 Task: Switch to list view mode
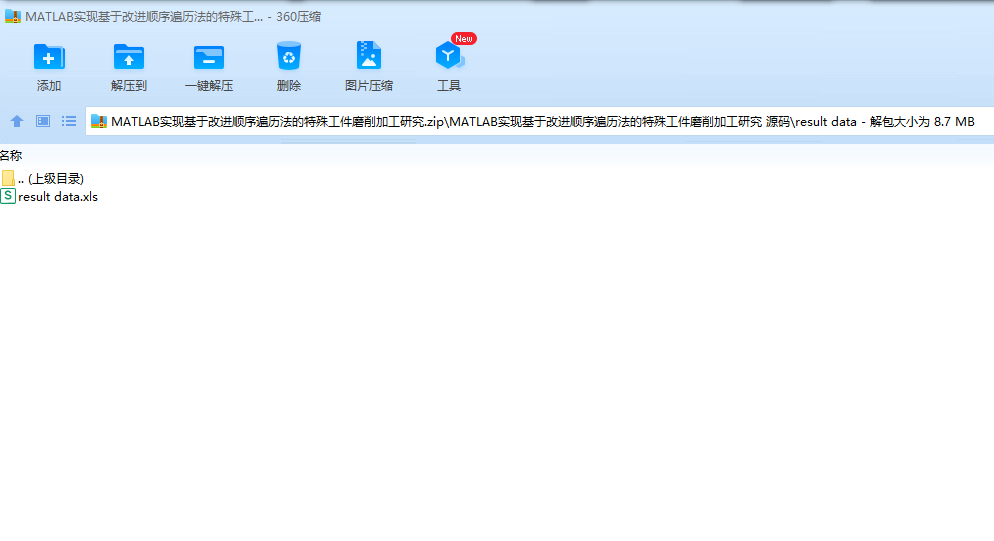tap(69, 121)
